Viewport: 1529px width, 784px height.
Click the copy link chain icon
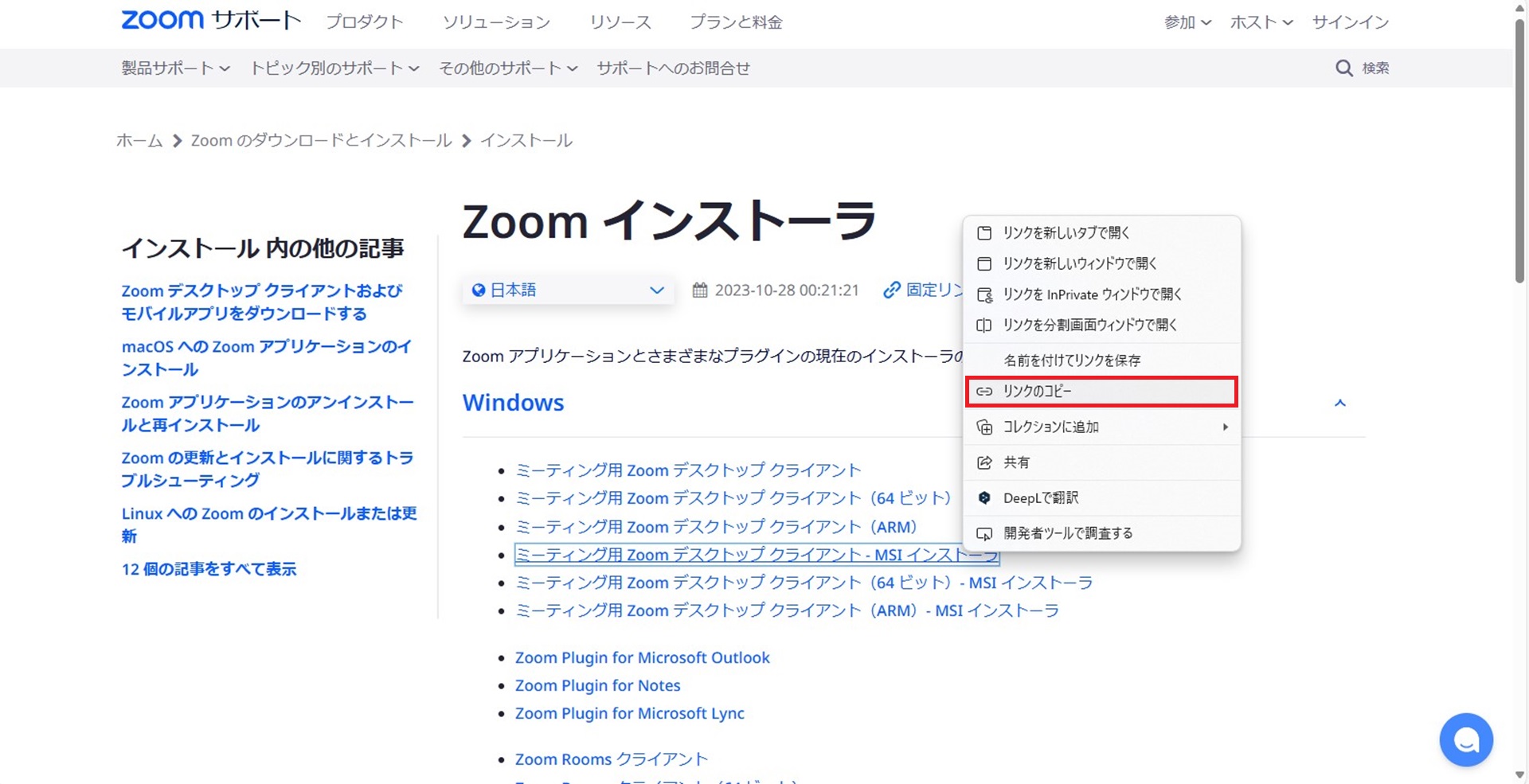(984, 392)
